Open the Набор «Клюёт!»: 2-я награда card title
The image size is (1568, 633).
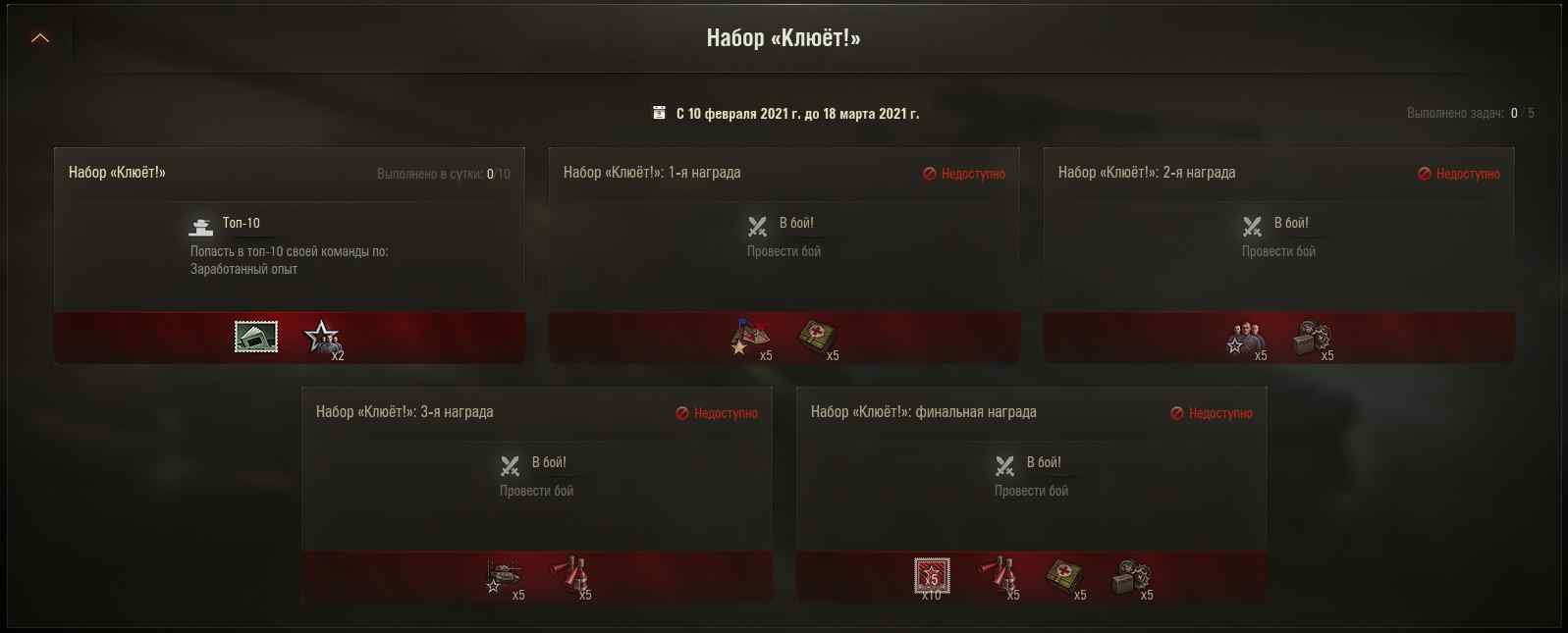(1147, 173)
